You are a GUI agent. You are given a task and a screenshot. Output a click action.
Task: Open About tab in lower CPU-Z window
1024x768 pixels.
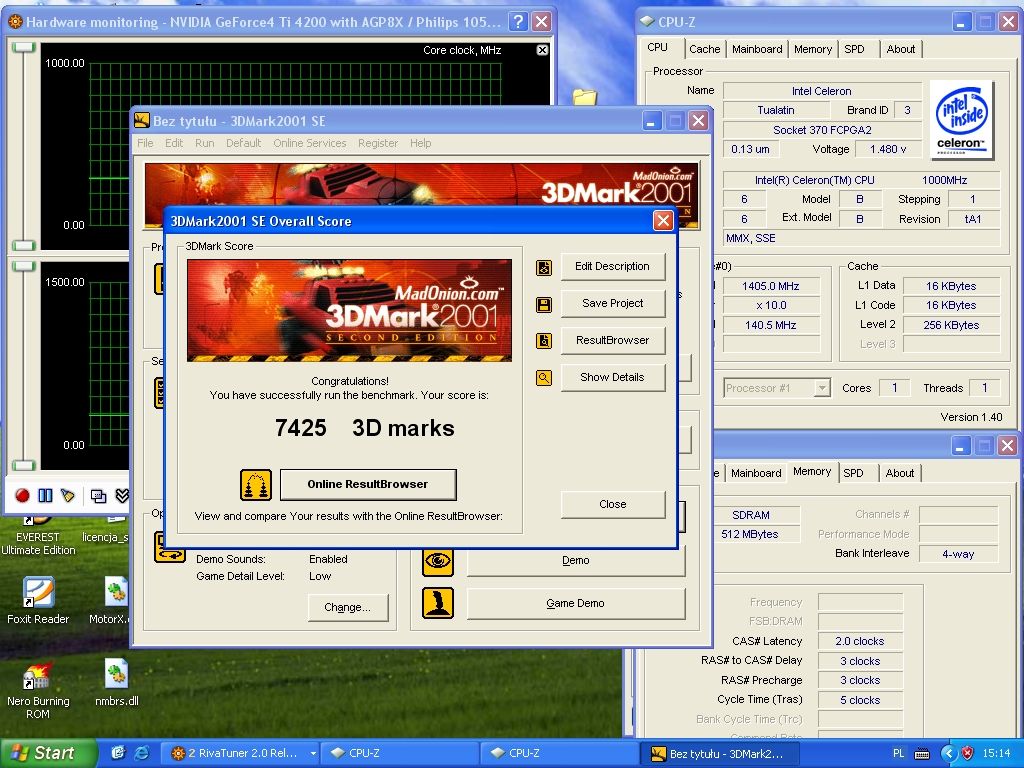pos(900,473)
